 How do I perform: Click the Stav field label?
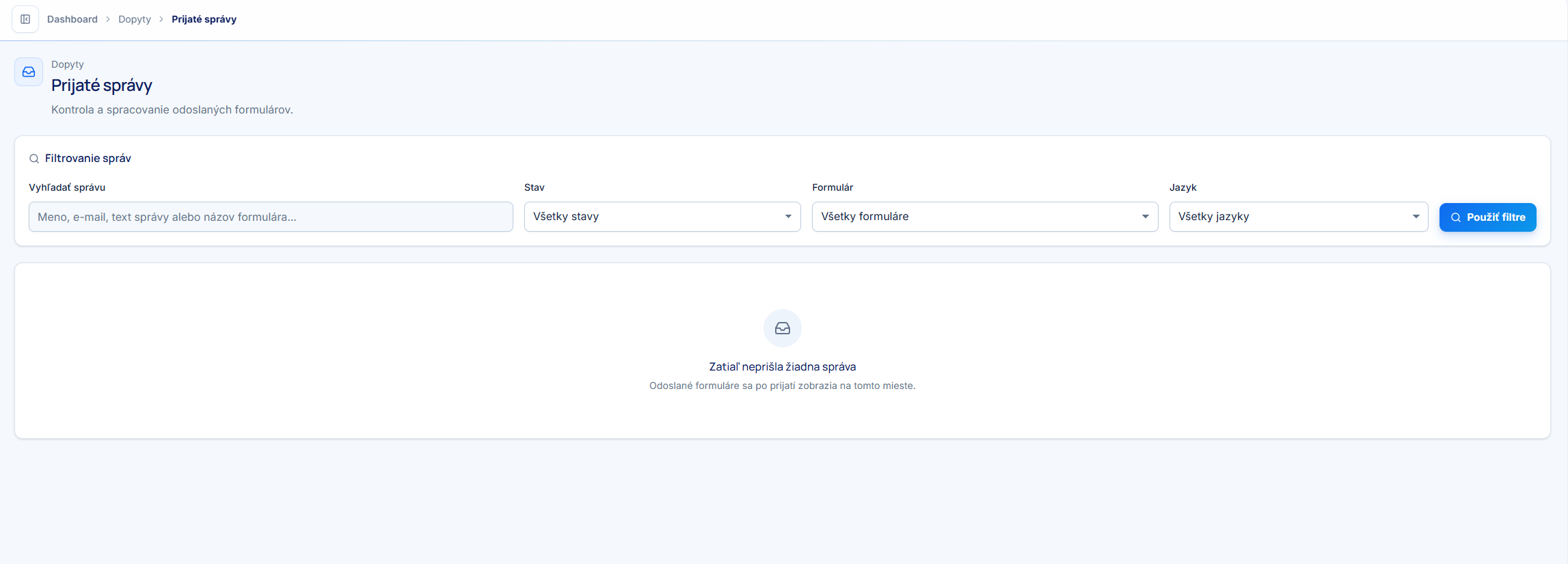click(535, 187)
